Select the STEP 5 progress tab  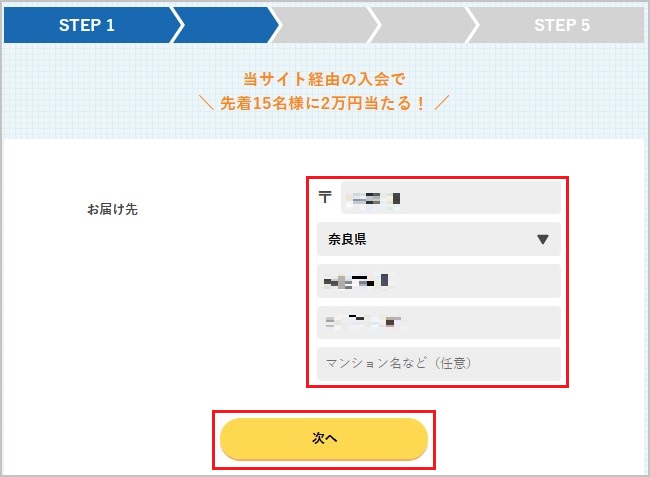[562, 25]
